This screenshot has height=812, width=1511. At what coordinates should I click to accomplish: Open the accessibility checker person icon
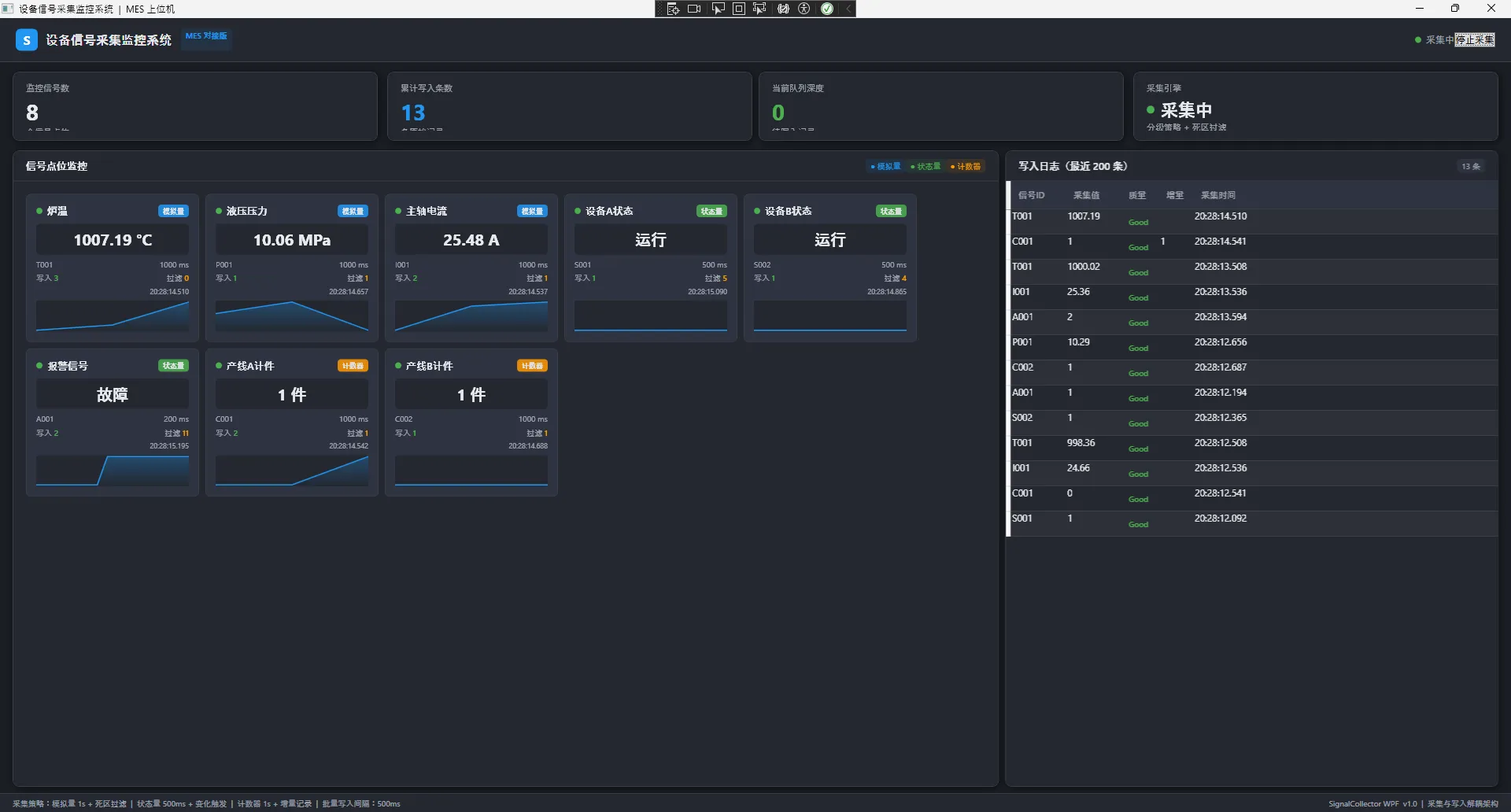[x=804, y=9]
